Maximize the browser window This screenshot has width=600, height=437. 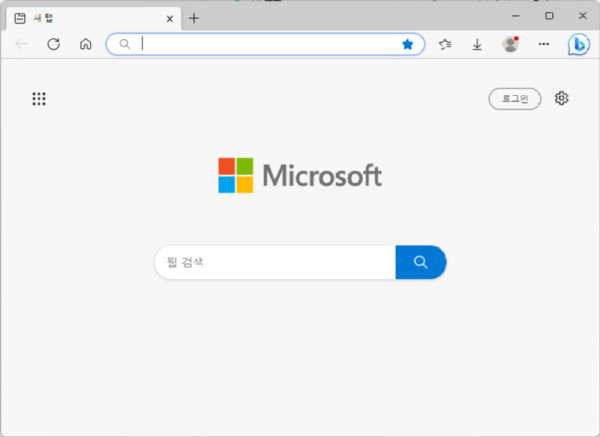(549, 16)
